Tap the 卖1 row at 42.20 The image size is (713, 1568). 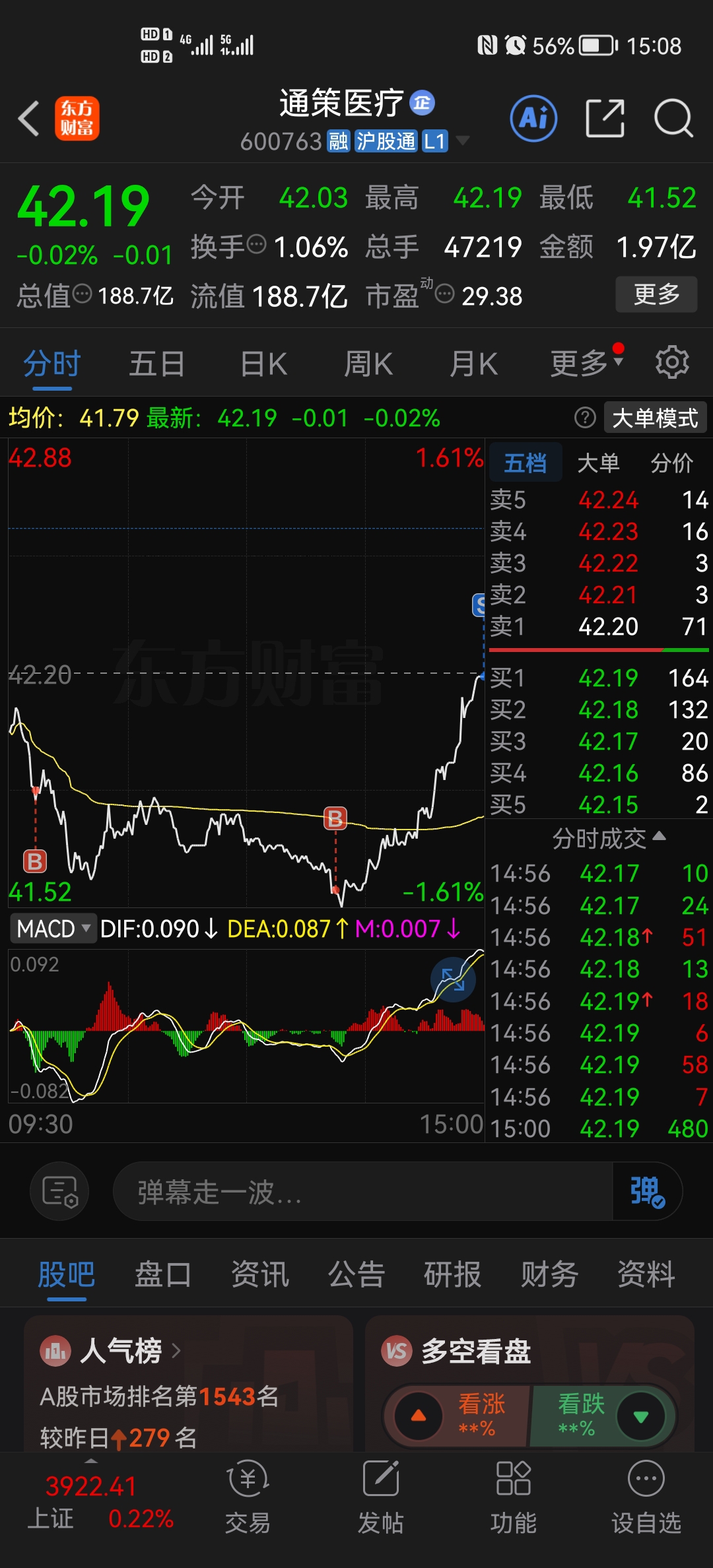599,626
